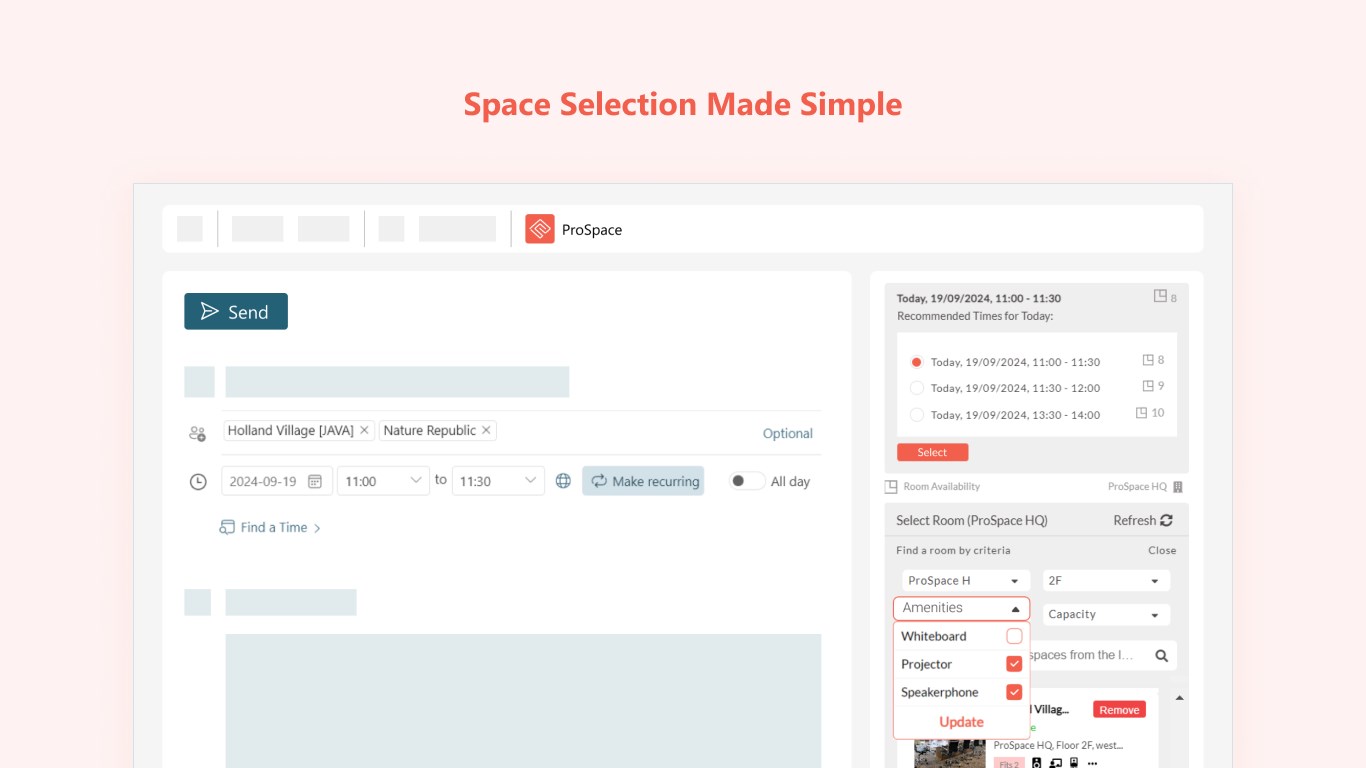Click the Room Availability label
Image resolution: width=1366 pixels, height=768 pixels.
941,487
